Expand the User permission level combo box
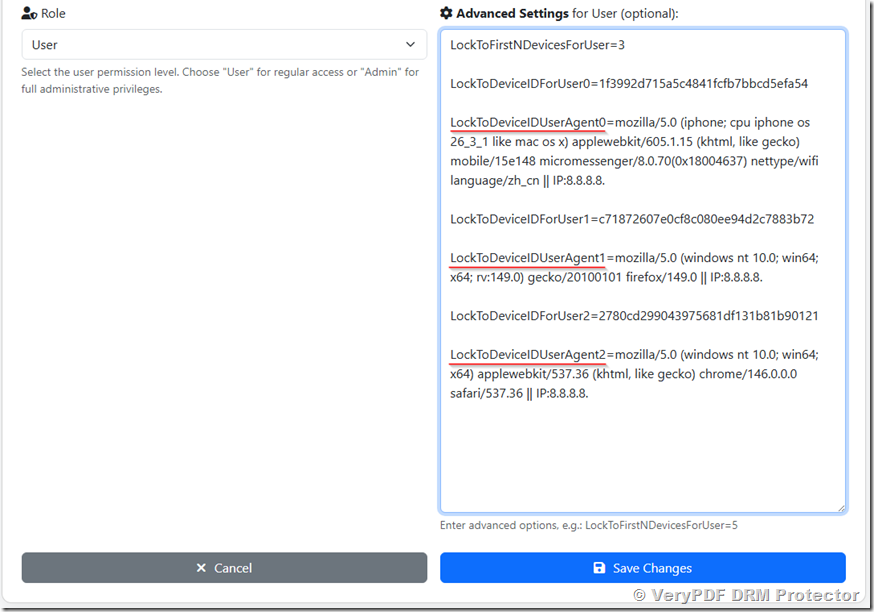The width and height of the screenshot is (874, 612). (224, 45)
